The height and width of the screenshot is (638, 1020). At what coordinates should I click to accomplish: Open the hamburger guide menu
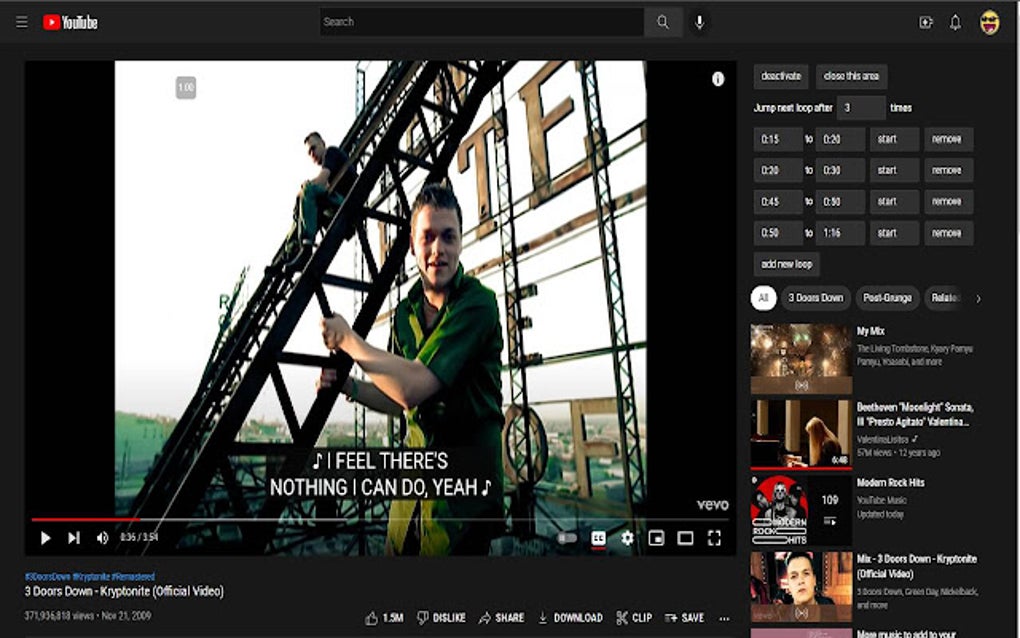(x=21, y=21)
